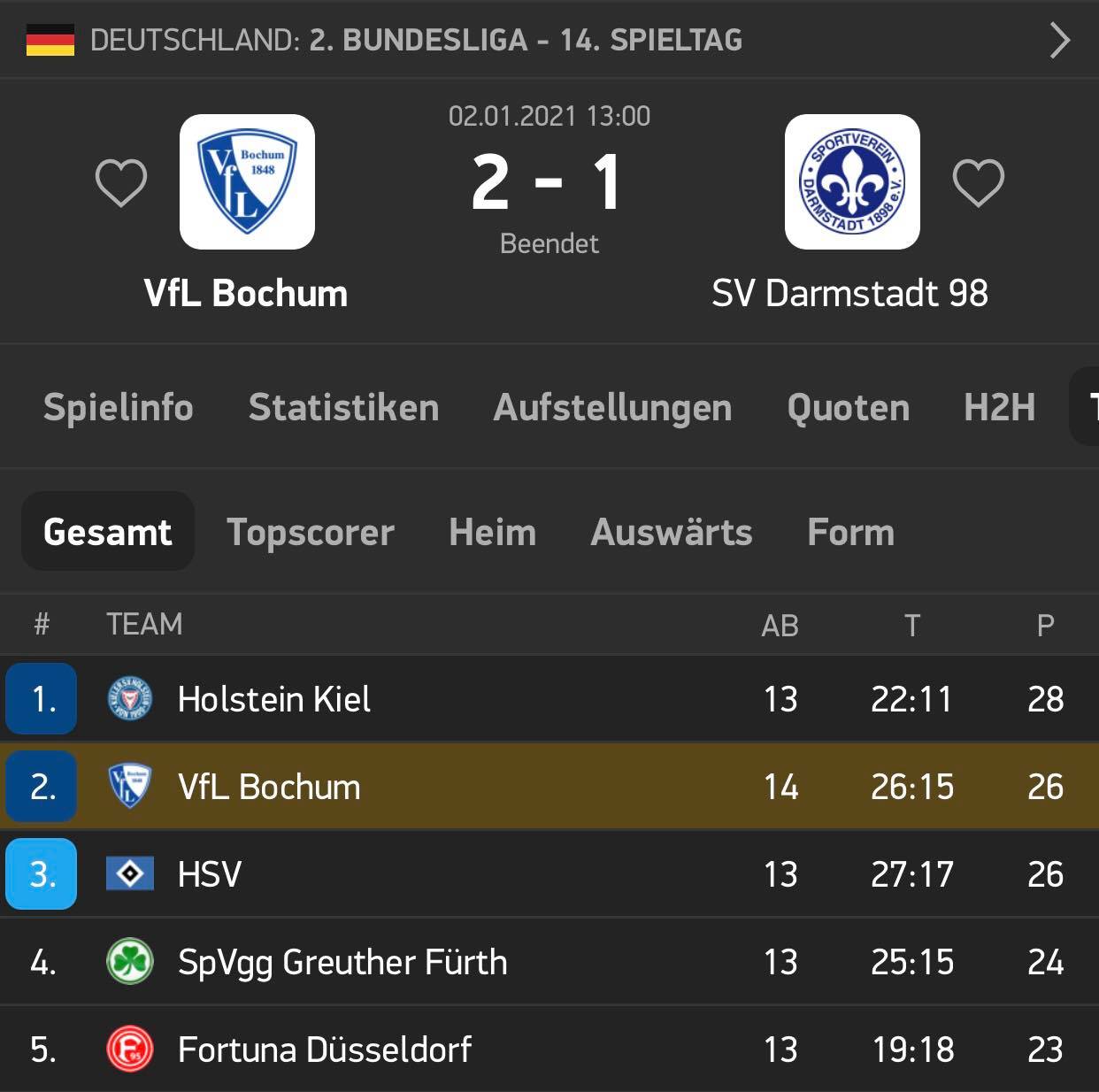Expand league details with right chevron
The width and height of the screenshot is (1099, 1092).
[1059, 41]
